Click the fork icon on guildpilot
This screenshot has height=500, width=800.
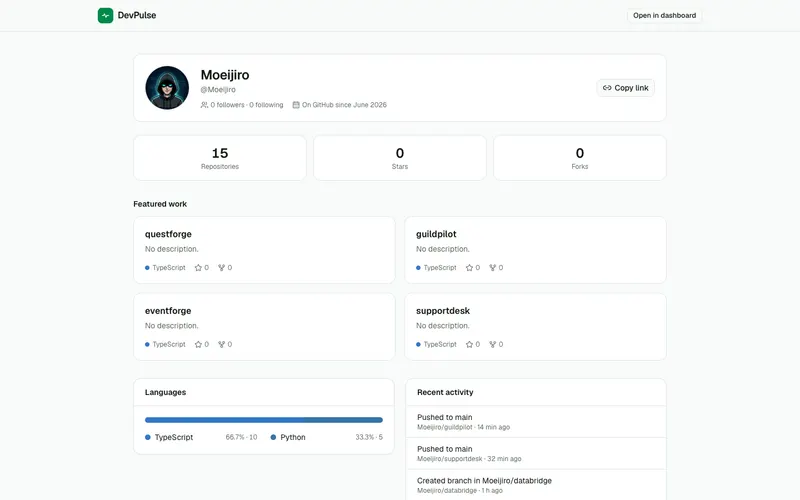point(492,267)
